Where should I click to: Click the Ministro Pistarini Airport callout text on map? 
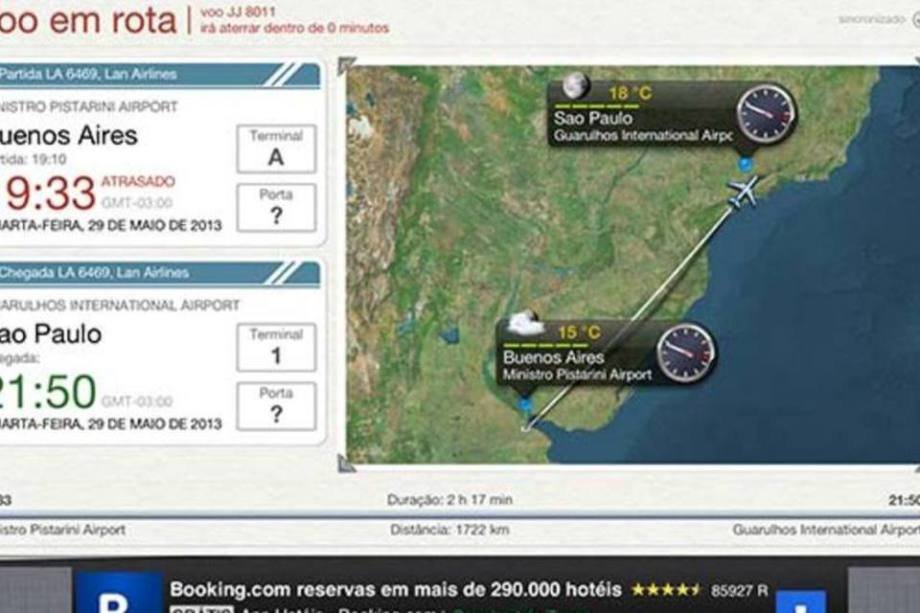click(577, 375)
